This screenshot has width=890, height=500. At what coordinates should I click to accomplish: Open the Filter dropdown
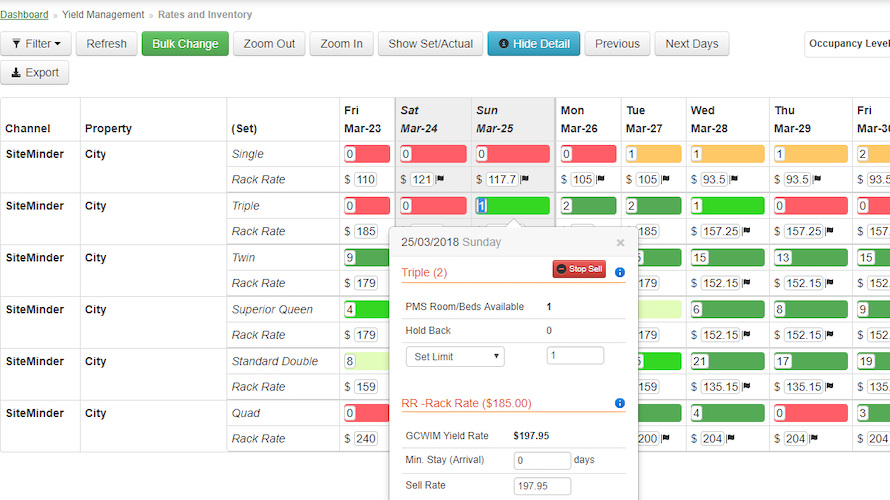pos(36,44)
